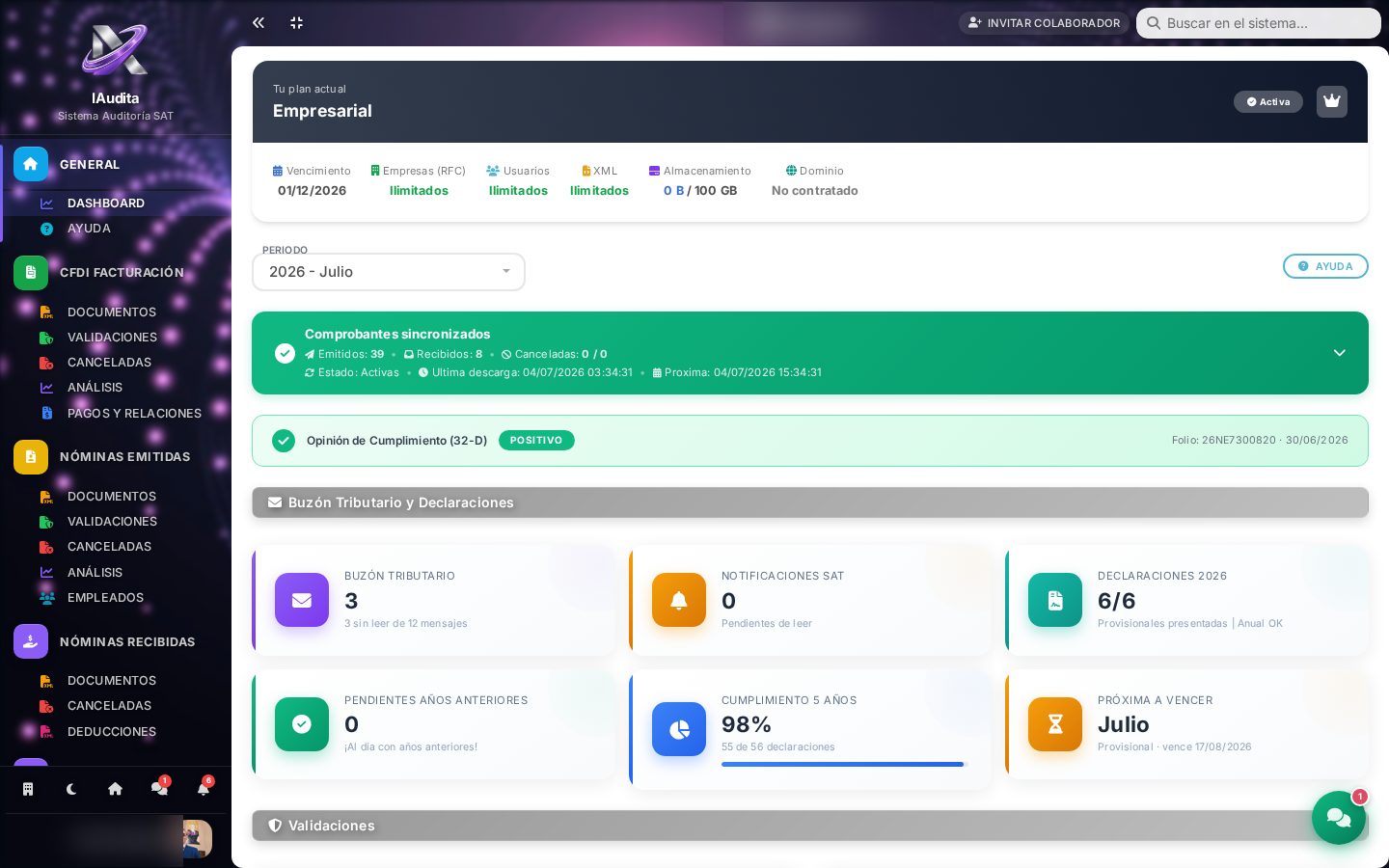Click the IAudita logo
The image size is (1389, 868).
[115, 50]
